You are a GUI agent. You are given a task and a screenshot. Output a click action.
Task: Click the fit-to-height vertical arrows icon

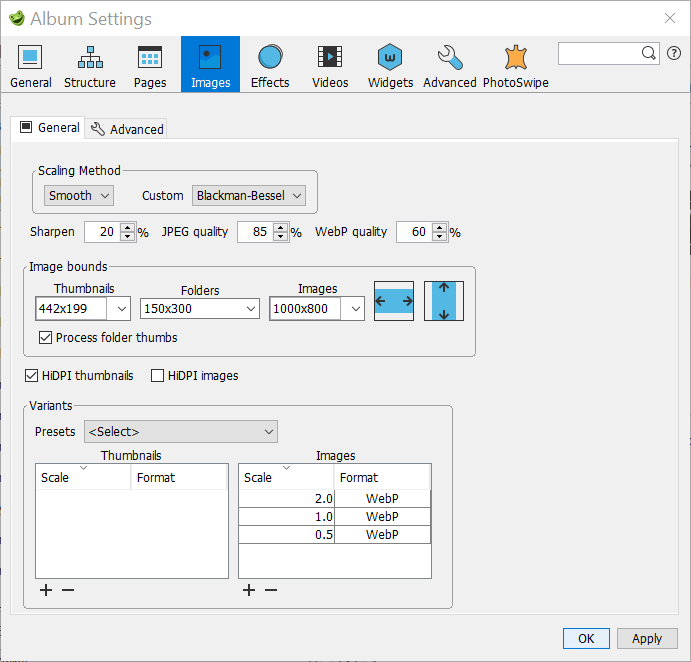[443, 301]
